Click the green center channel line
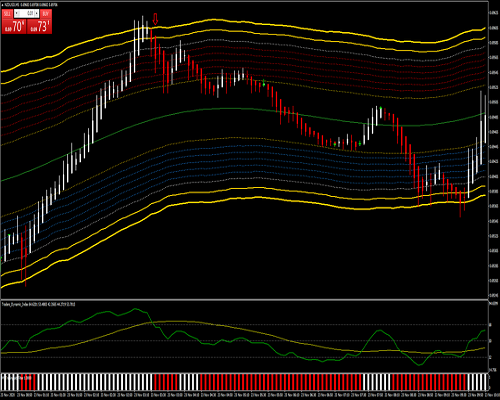Image resolution: width=500 pixels, height=400 pixels. click(233, 109)
